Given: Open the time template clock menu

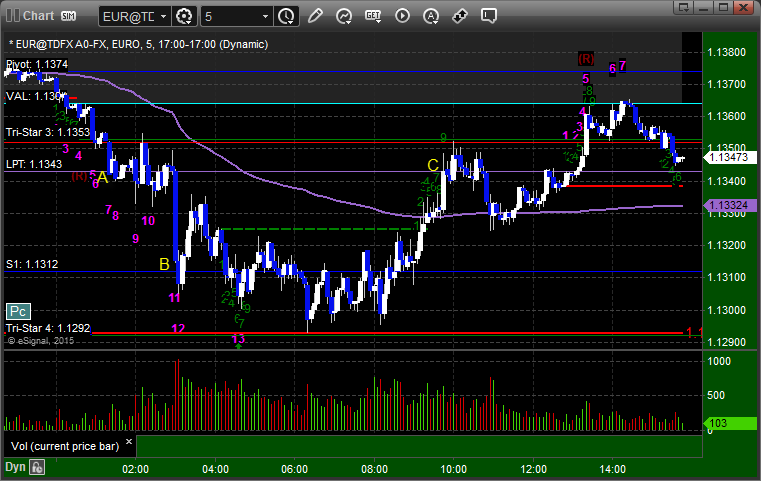Looking at the screenshot, I should coord(286,17).
